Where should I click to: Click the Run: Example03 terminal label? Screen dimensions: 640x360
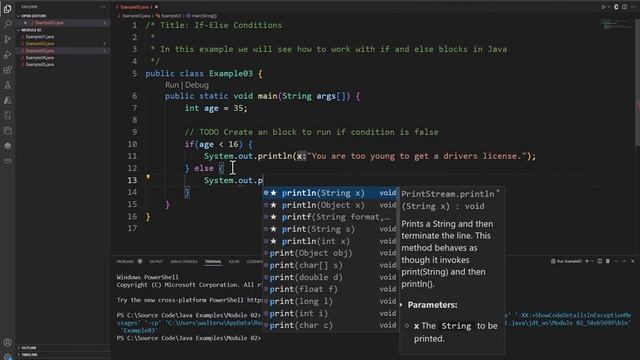click(x=566, y=261)
